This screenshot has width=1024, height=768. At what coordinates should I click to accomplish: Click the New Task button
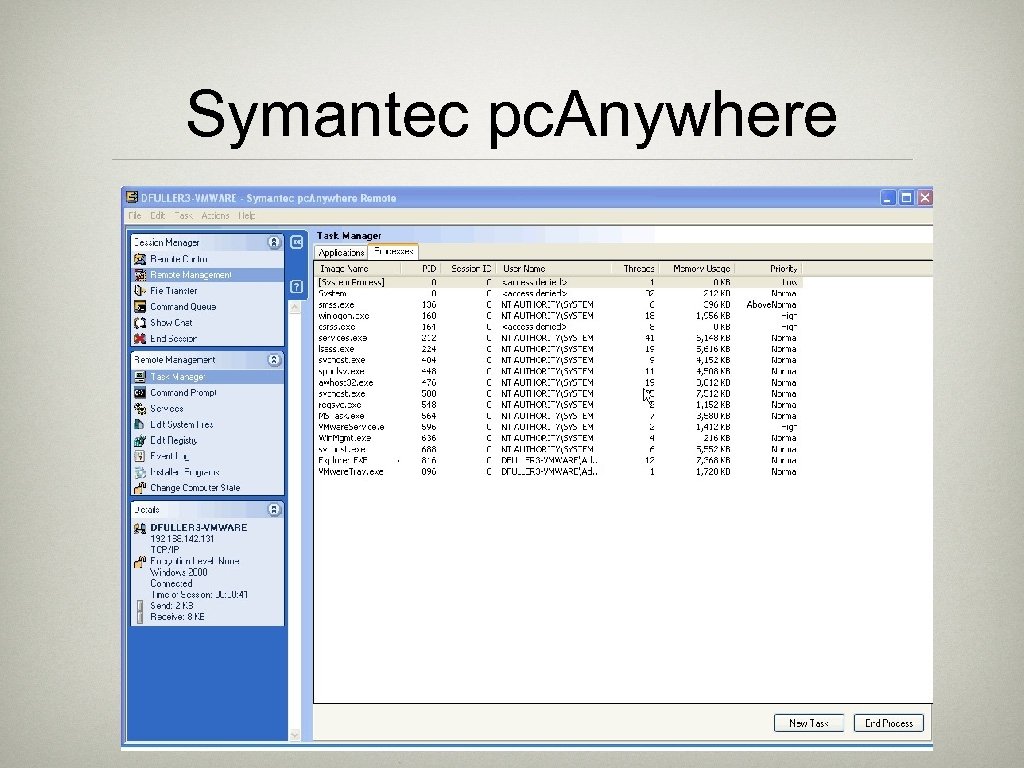coord(808,723)
